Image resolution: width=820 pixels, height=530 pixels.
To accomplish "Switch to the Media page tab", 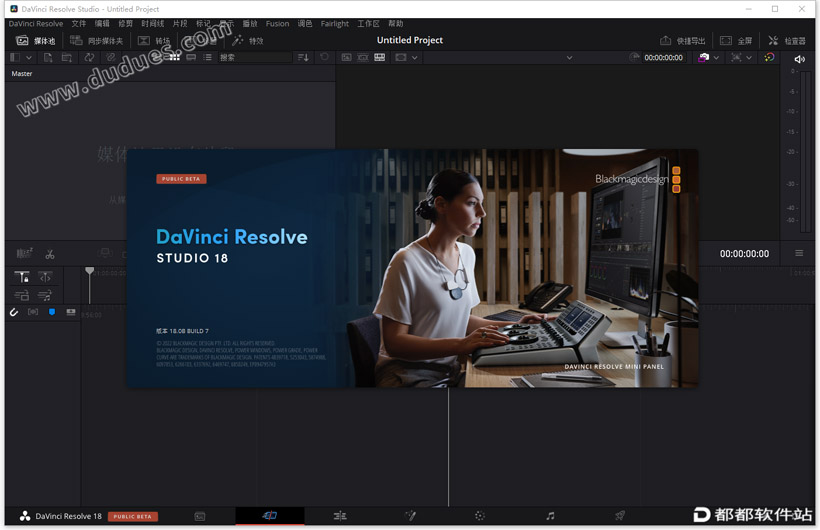I will coord(200,516).
